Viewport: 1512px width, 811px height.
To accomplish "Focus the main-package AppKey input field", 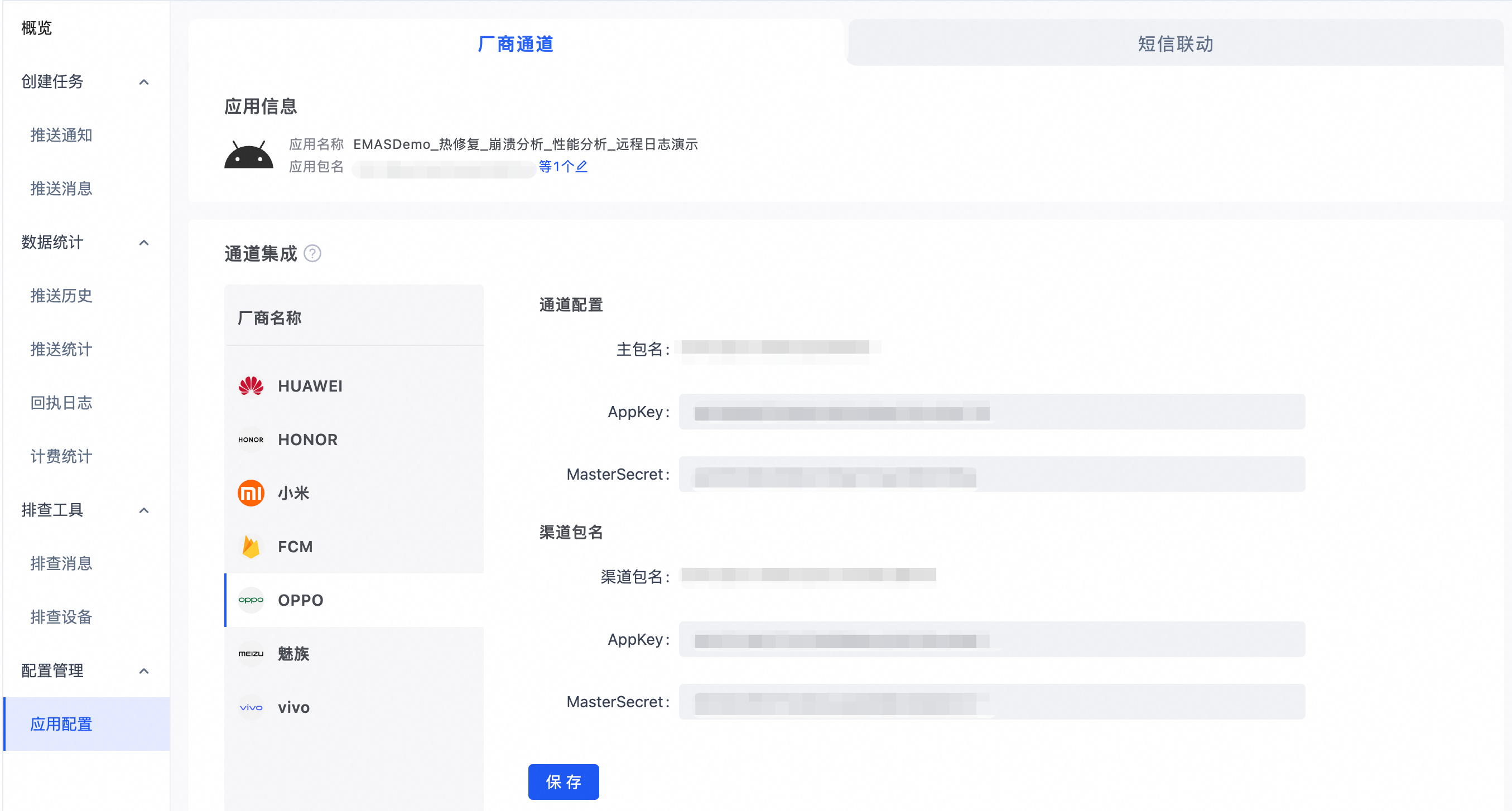I will [991, 412].
